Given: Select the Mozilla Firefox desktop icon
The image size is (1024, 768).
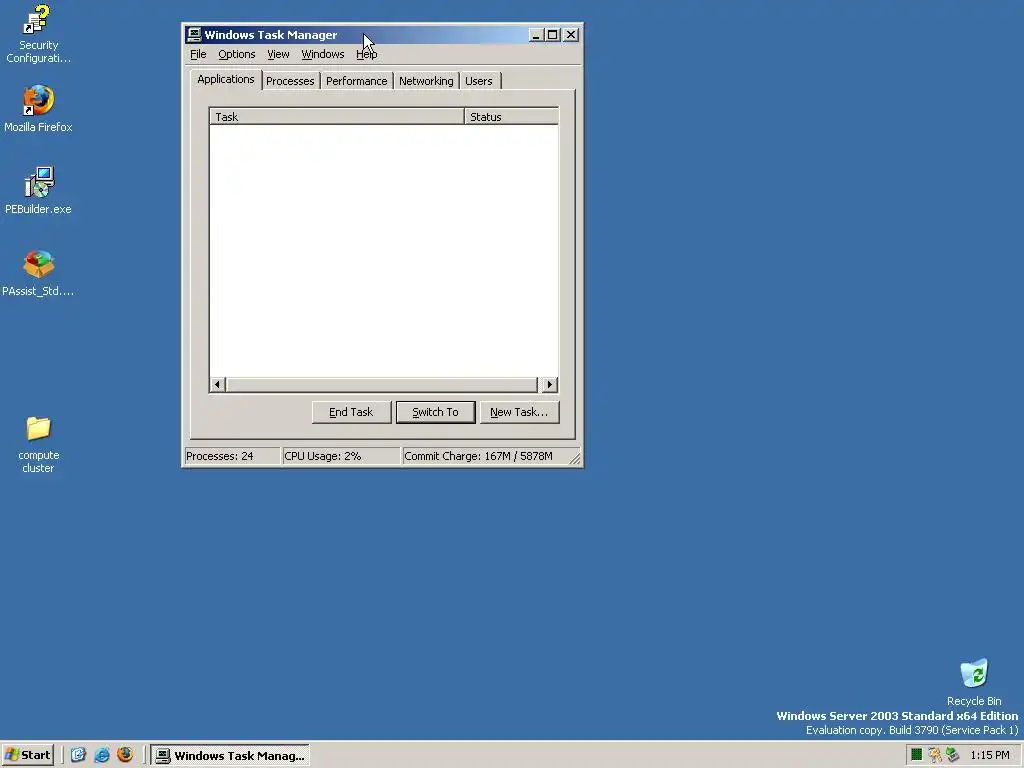Looking at the screenshot, I should [38, 108].
